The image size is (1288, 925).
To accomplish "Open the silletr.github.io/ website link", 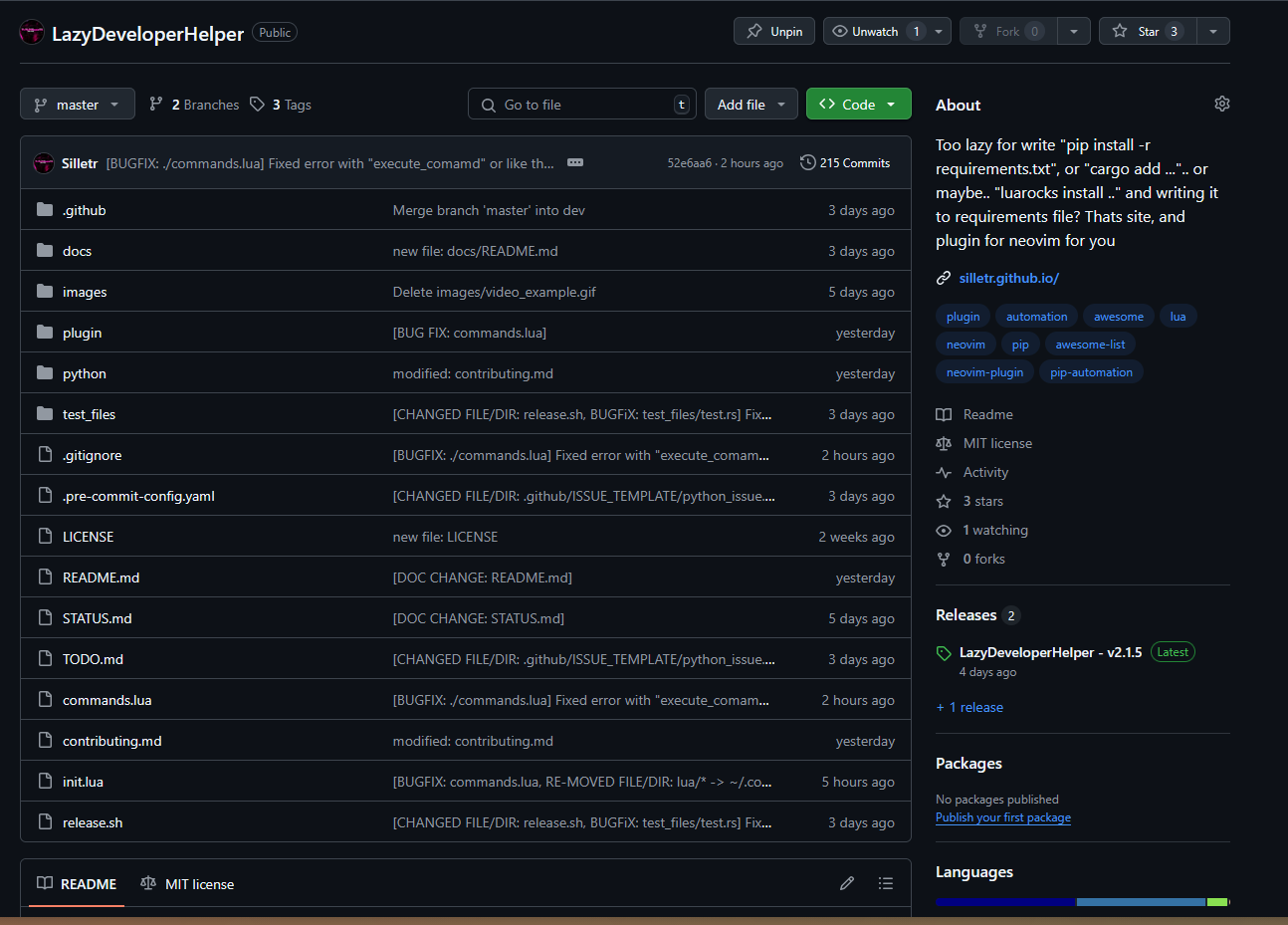I will pos(1009,278).
